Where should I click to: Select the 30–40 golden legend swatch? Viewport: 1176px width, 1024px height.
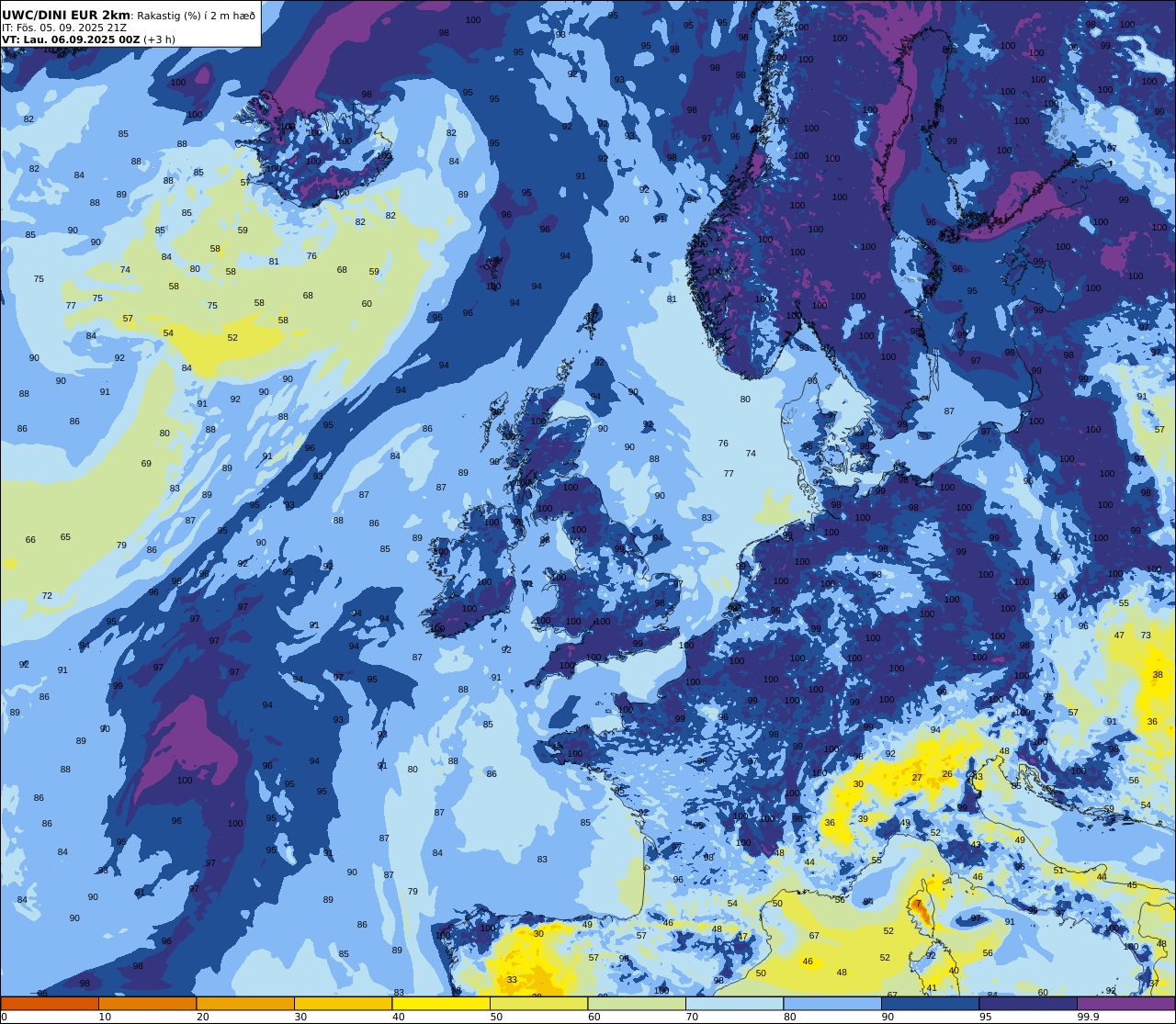pyautogui.click(x=343, y=1003)
